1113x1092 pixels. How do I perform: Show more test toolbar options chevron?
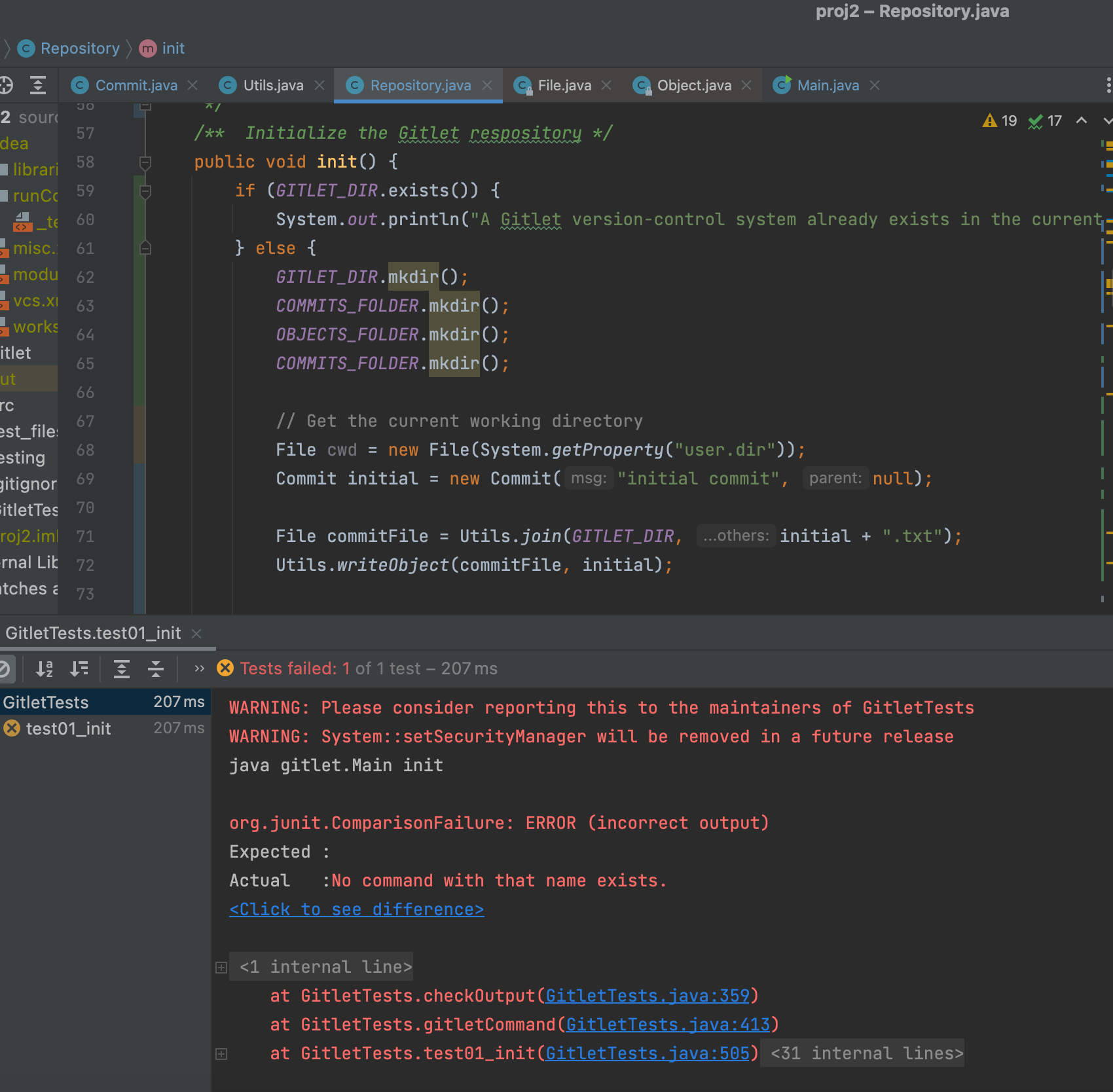click(x=200, y=668)
